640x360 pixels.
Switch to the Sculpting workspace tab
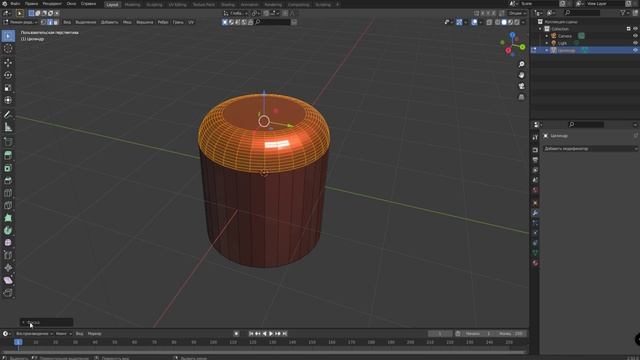pyautogui.click(x=154, y=4)
